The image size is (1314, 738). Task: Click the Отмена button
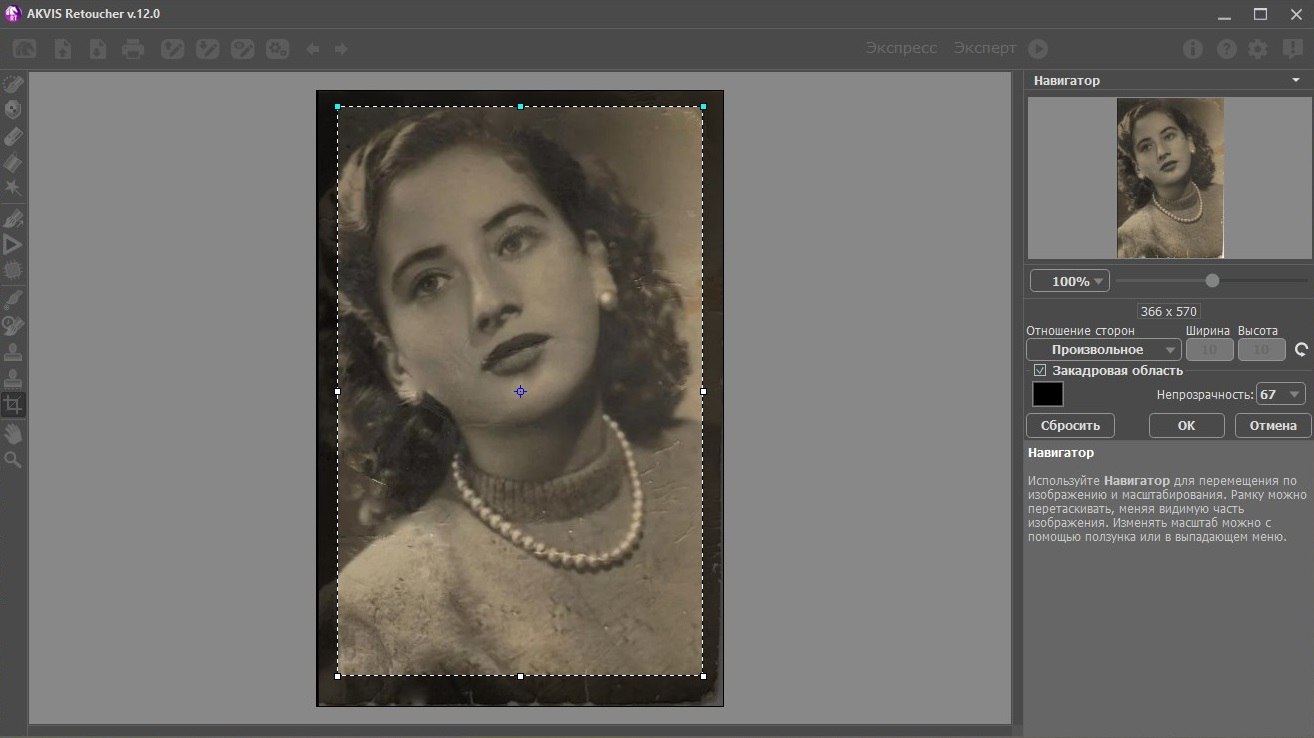(x=1273, y=425)
